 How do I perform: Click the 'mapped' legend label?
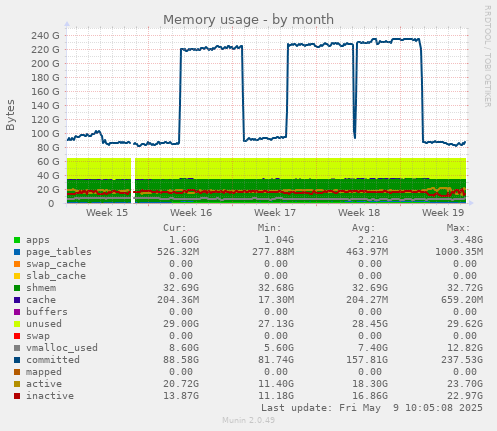coord(44,372)
